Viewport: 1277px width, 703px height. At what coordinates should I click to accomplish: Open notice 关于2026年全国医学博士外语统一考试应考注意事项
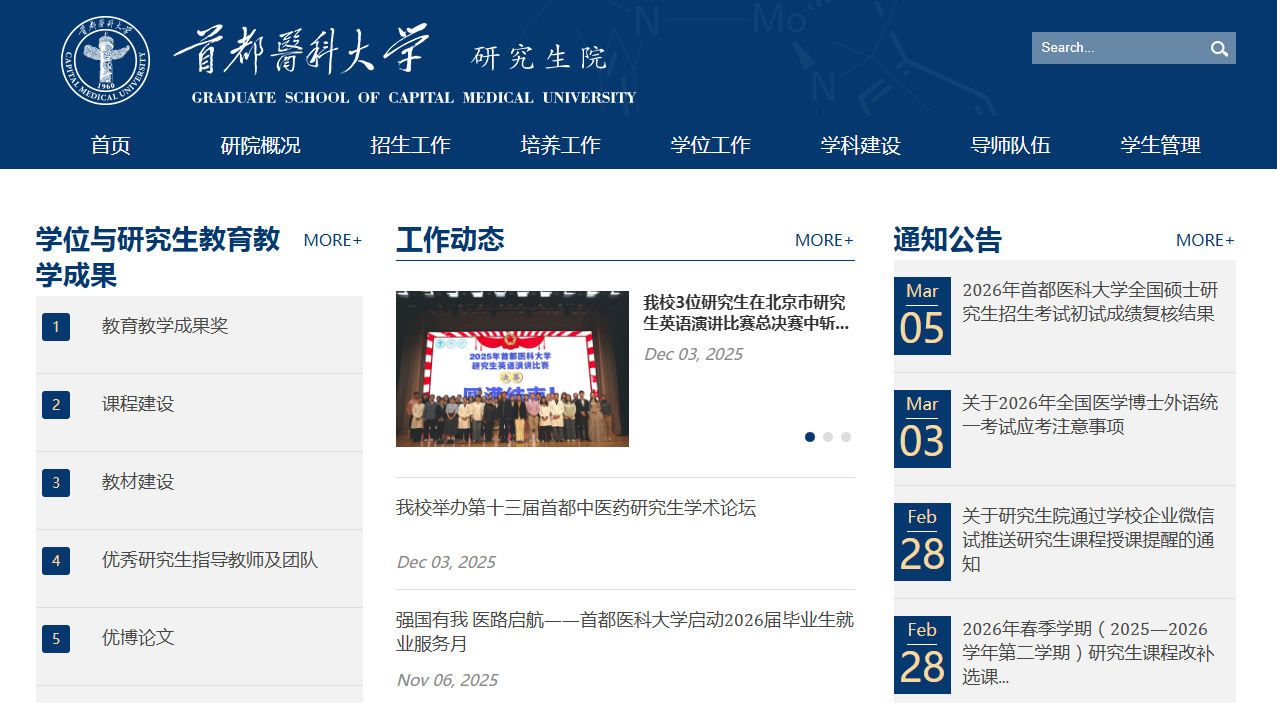(1090, 415)
